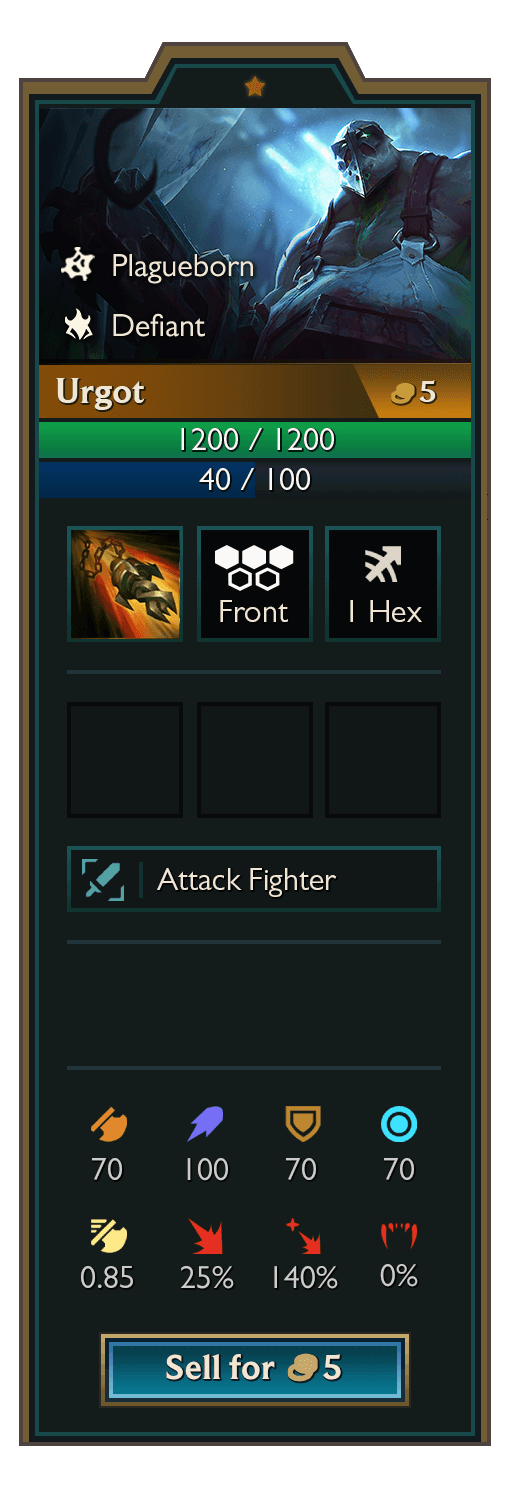Click the ability power stat icon
The width and height of the screenshot is (510, 1500).
(x=205, y=1125)
